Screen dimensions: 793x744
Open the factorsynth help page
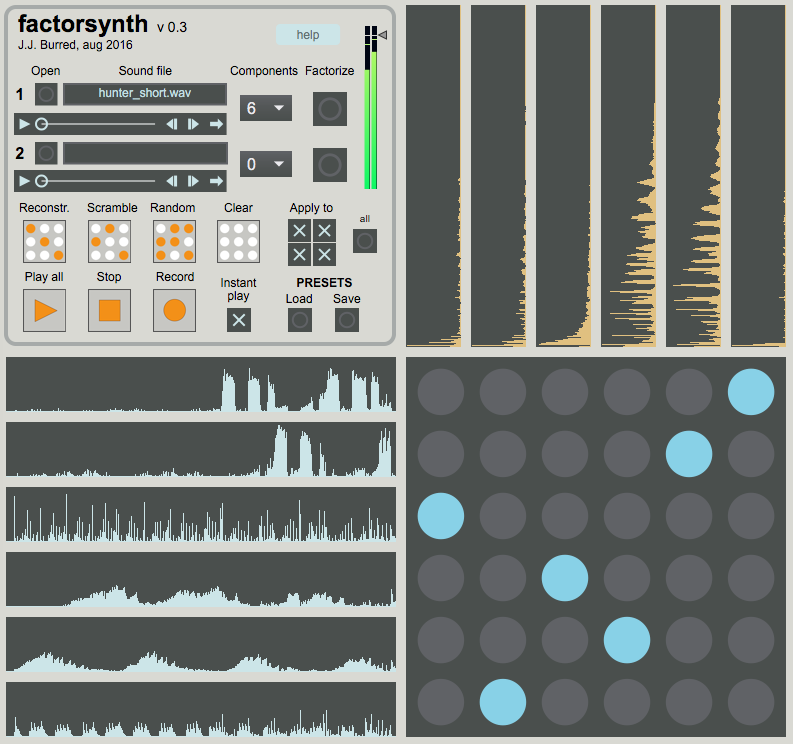(x=307, y=34)
